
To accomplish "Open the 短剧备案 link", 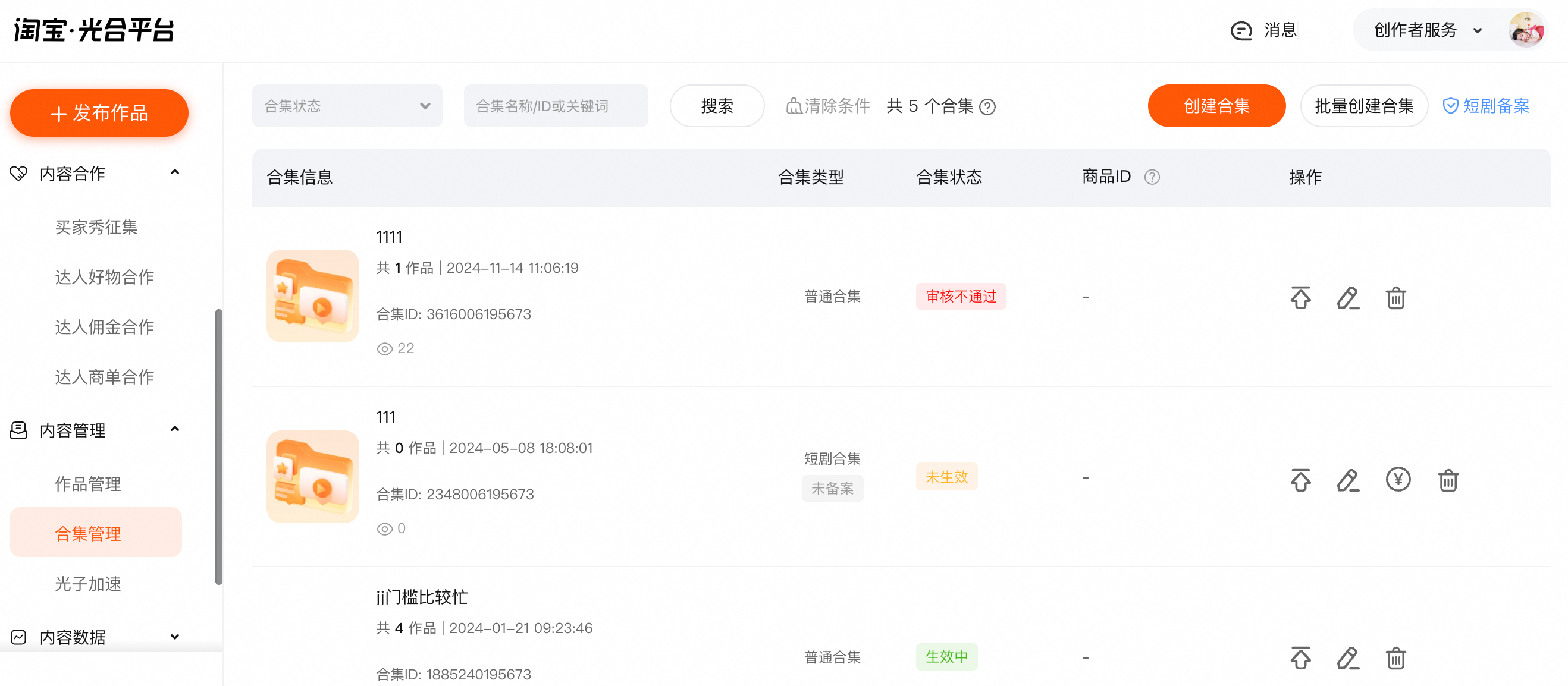I will pos(1486,106).
